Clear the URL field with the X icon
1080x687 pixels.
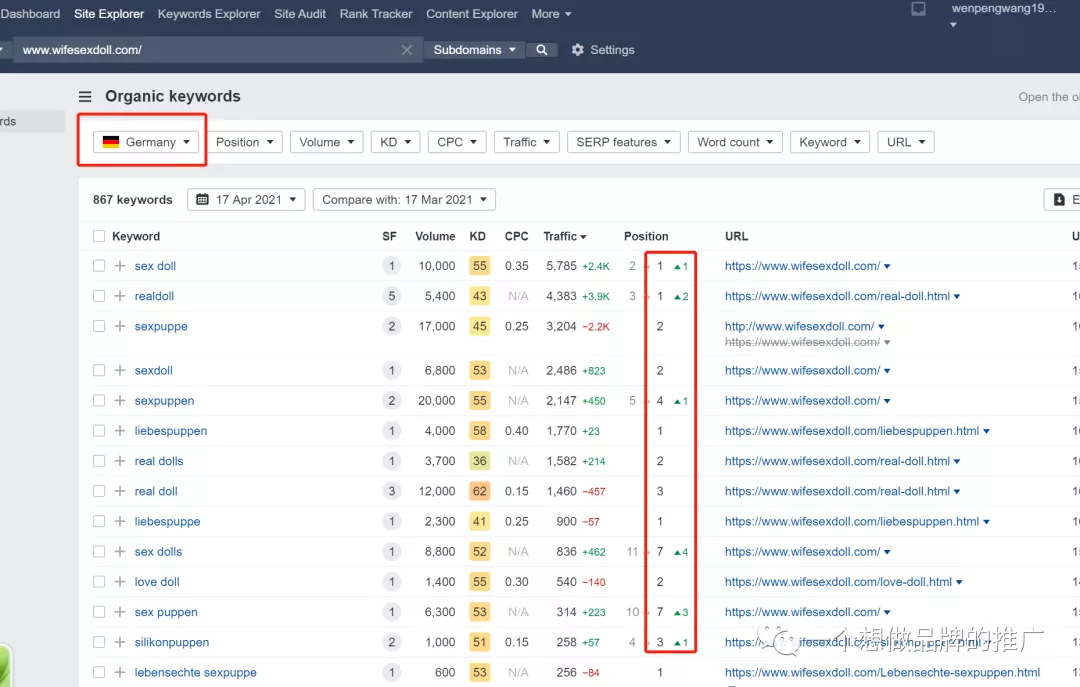click(406, 50)
